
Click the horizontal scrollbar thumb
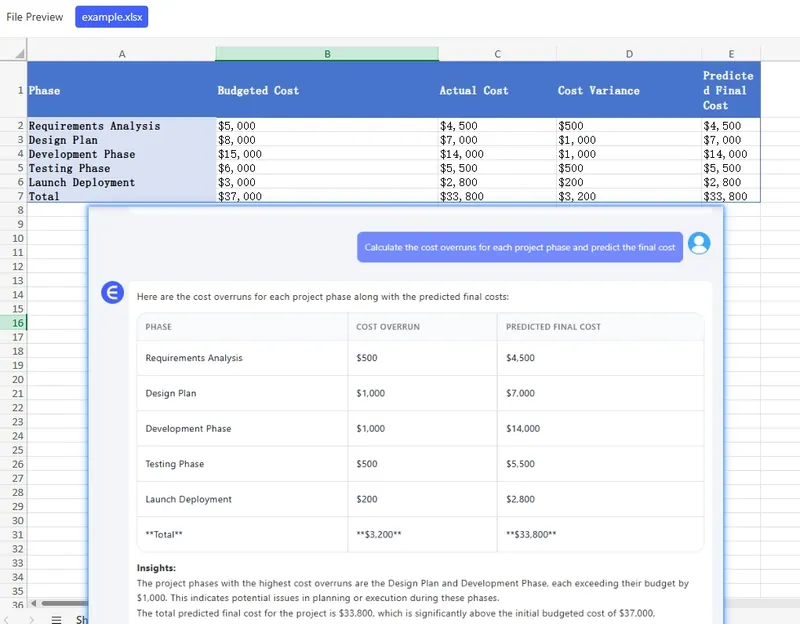65,603
